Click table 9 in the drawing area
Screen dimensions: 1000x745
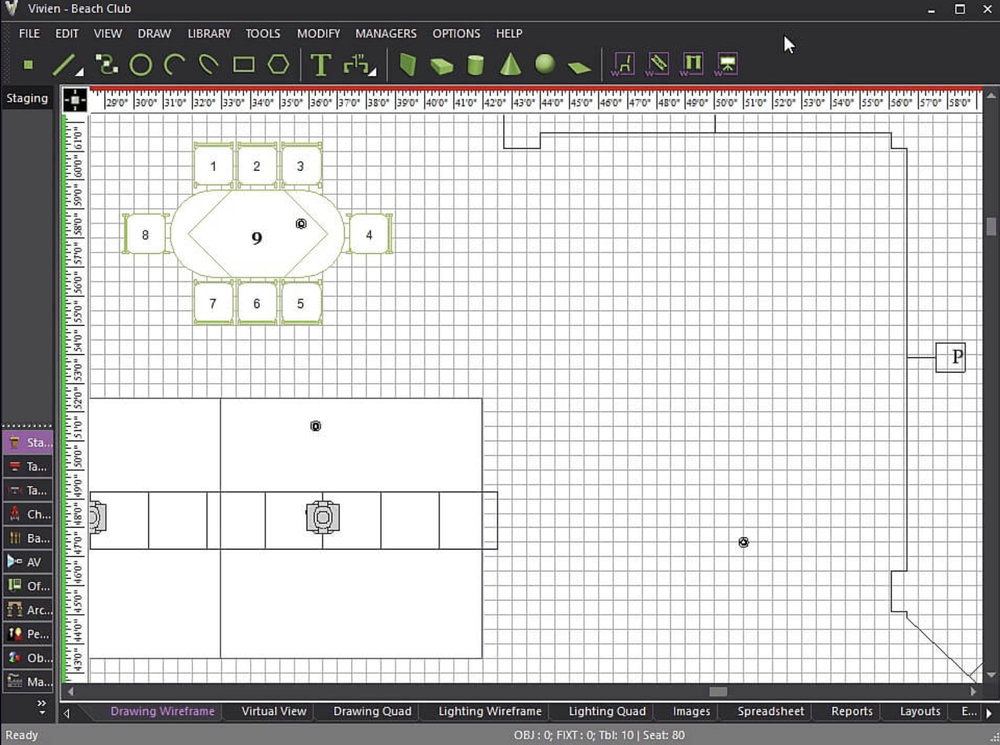click(256, 237)
